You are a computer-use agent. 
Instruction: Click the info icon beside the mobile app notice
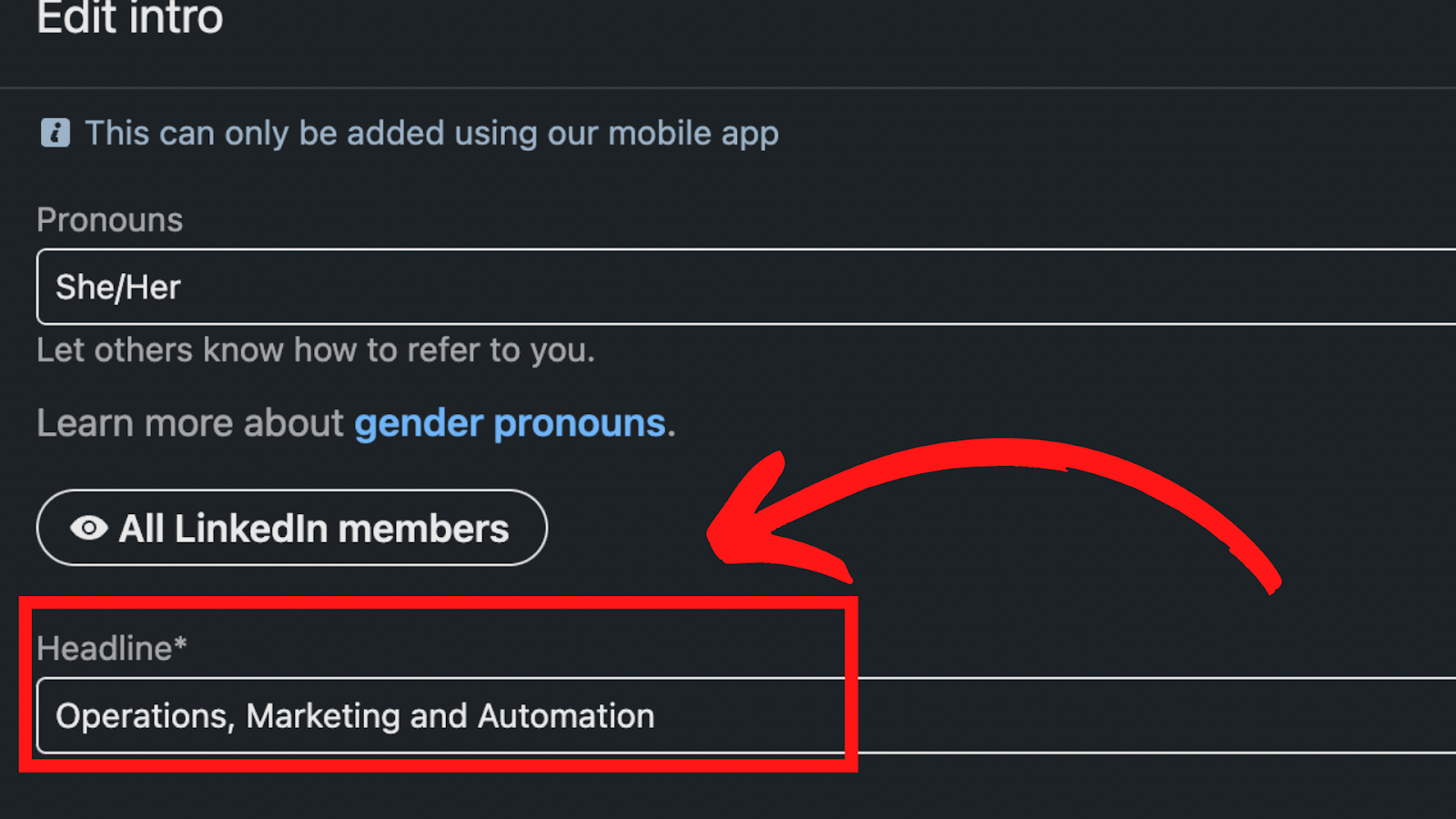(56, 133)
